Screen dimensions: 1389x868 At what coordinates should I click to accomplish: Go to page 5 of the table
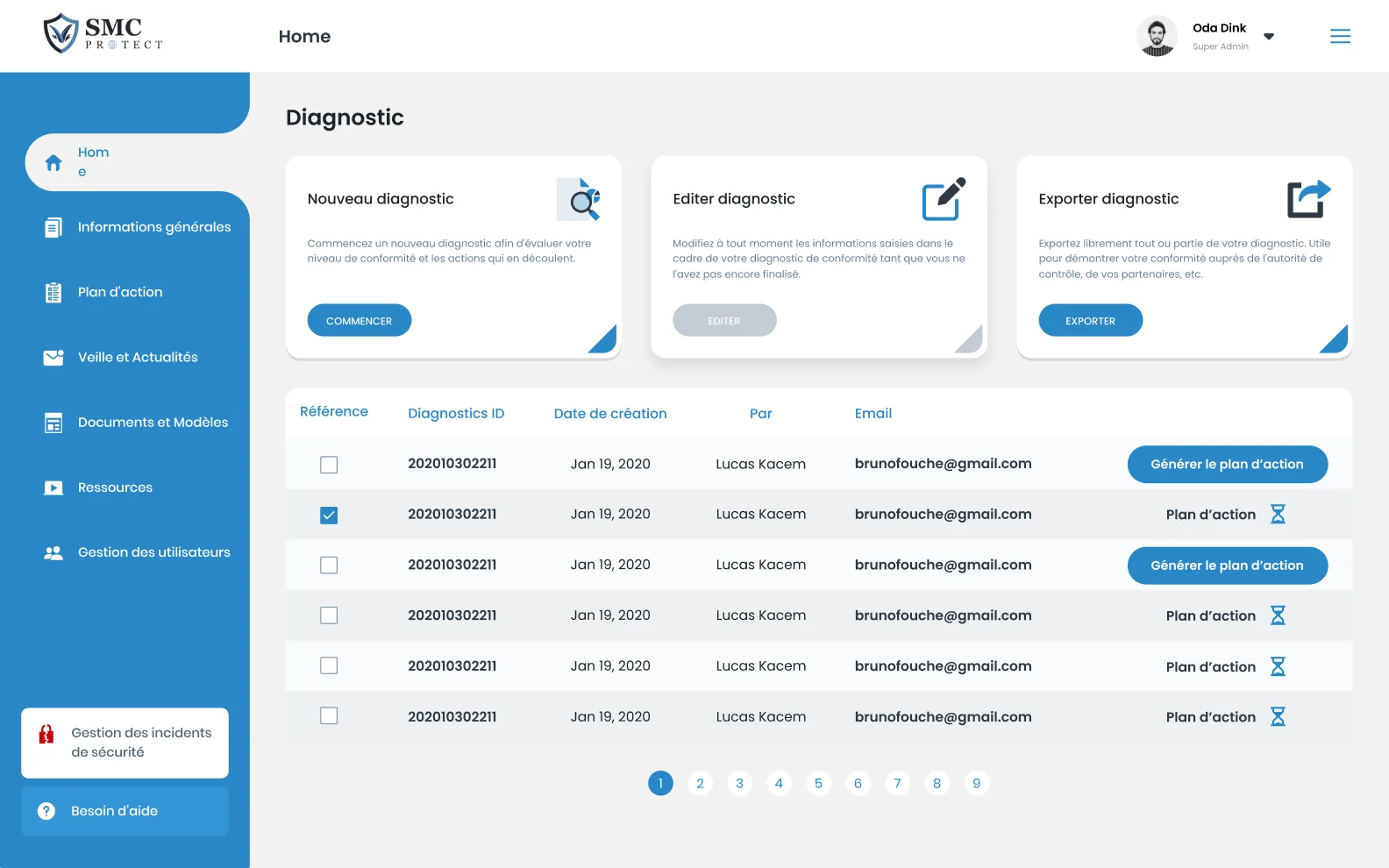(x=818, y=783)
